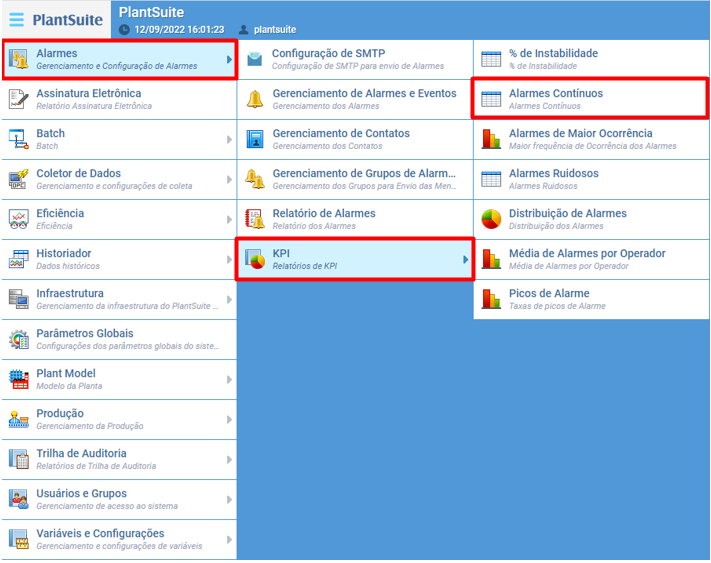Click the Batch flow icon
711x563 pixels.
[x=19, y=139]
